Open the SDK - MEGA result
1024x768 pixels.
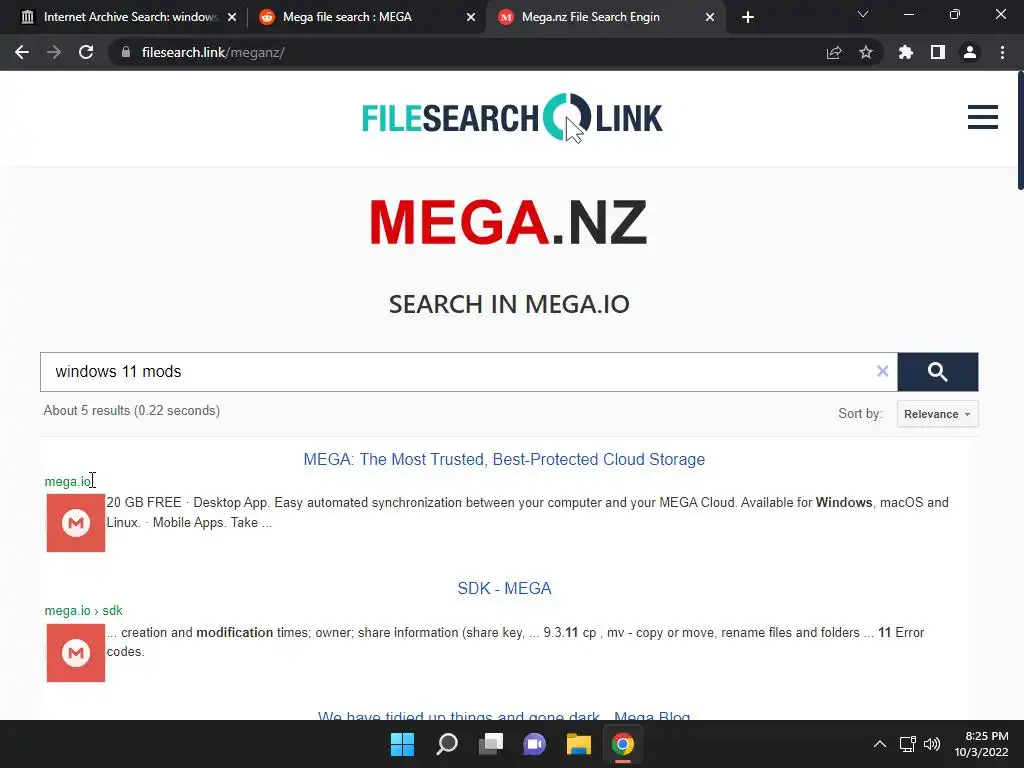pos(504,588)
